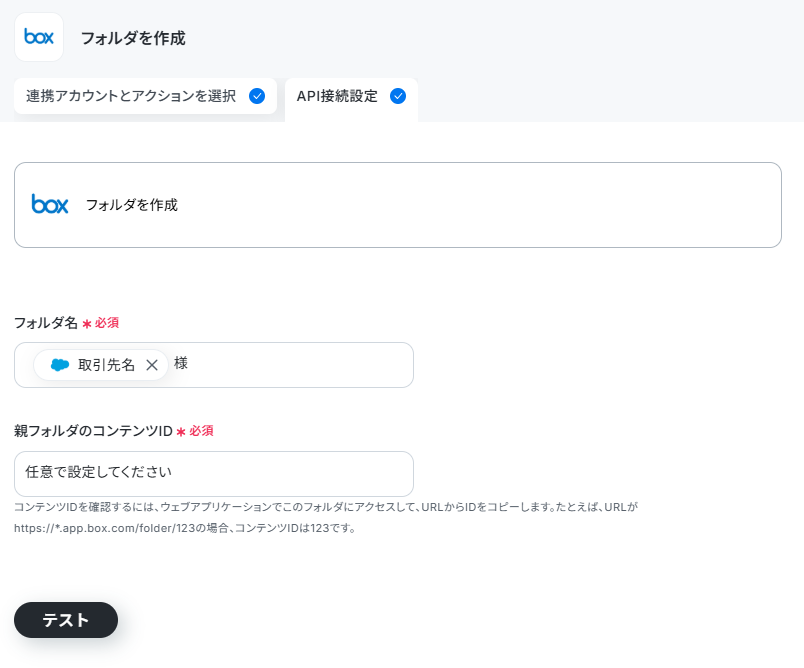Click the フォルダを作成 action card
The width and height of the screenshot is (804, 668).
pyautogui.click(x=398, y=205)
